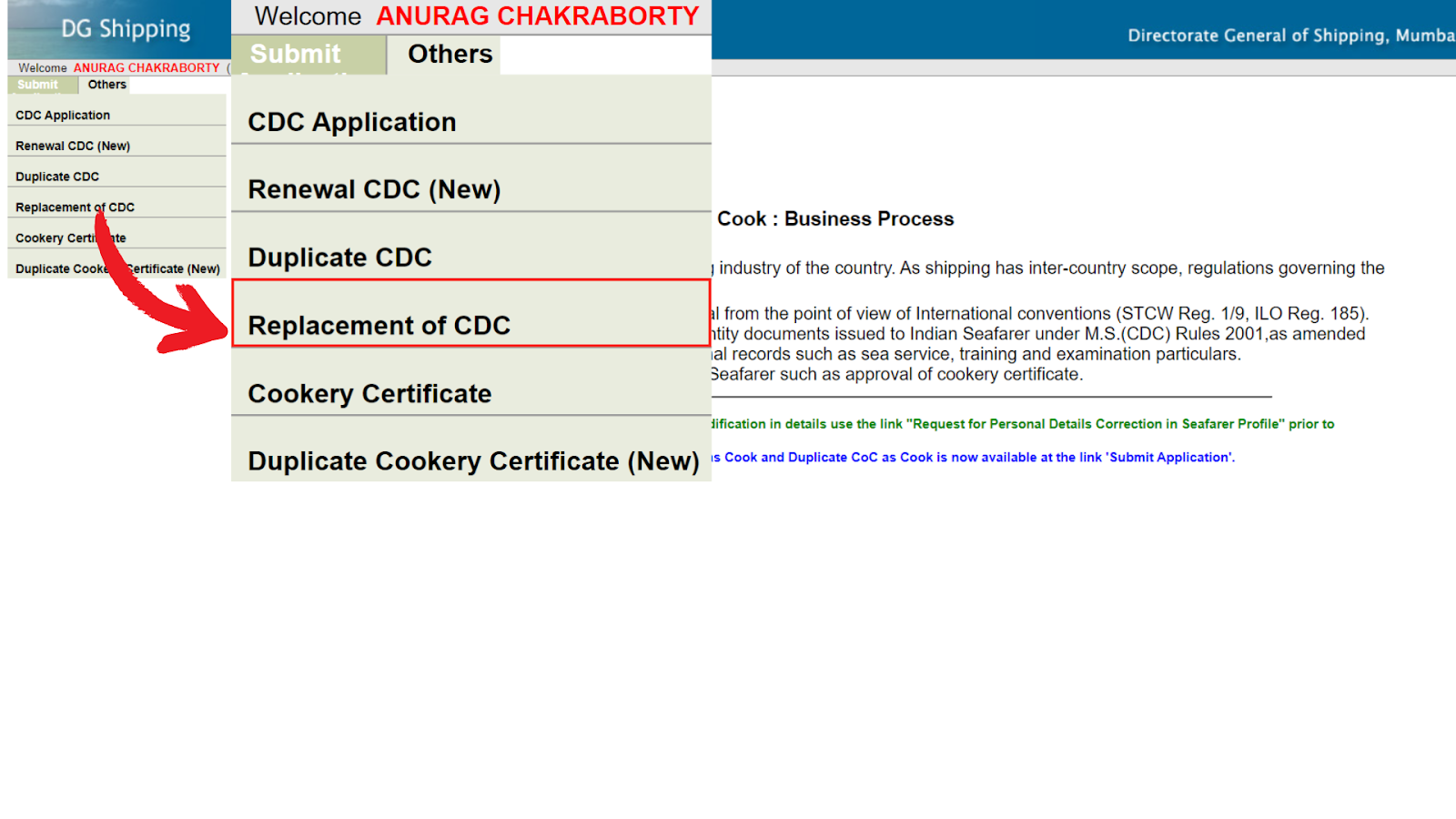The width and height of the screenshot is (1456, 819).
Task: Select Cookery Certificate menu entry
Action: coord(70,238)
